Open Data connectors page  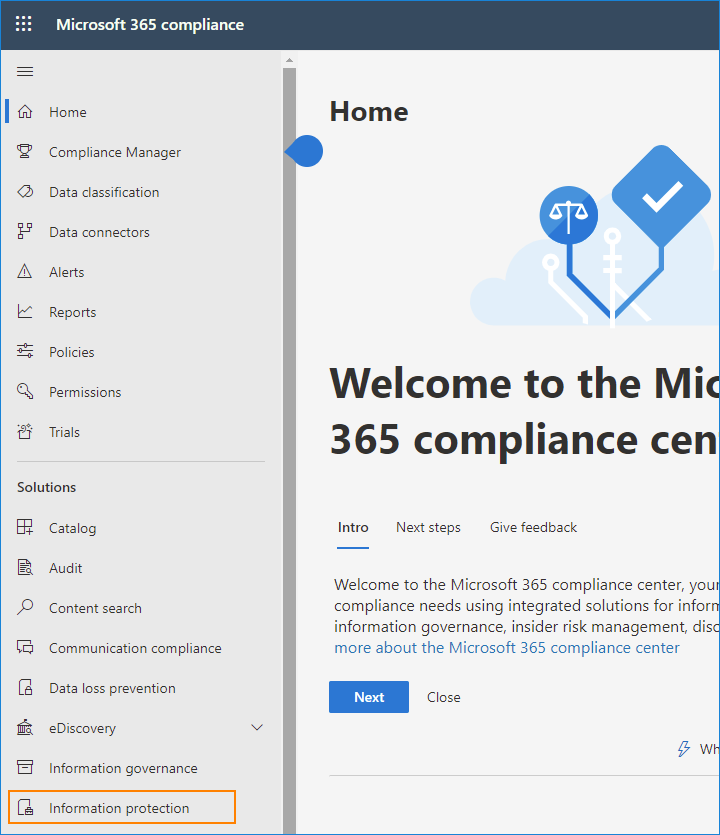pos(99,232)
